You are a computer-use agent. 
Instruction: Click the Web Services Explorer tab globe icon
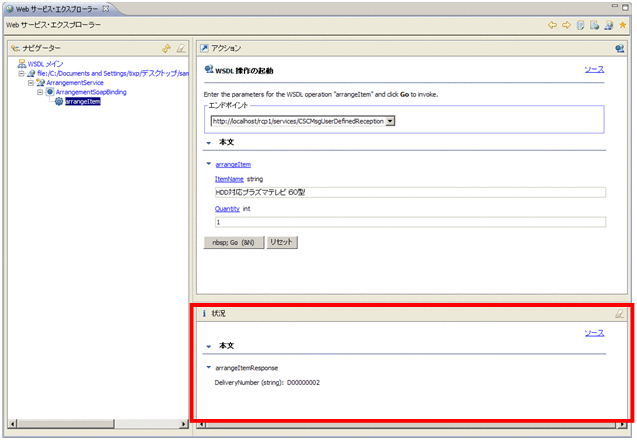click(10, 9)
